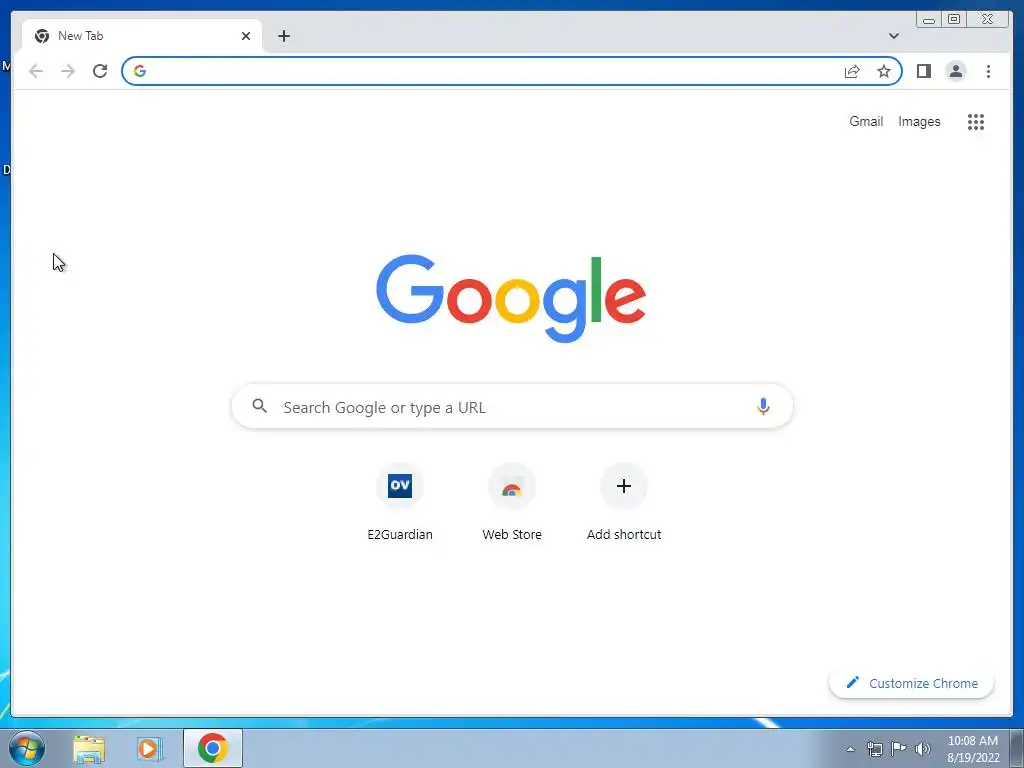Image resolution: width=1024 pixels, height=768 pixels.
Task: Start voice search with the microphone icon
Action: pyautogui.click(x=763, y=406)
